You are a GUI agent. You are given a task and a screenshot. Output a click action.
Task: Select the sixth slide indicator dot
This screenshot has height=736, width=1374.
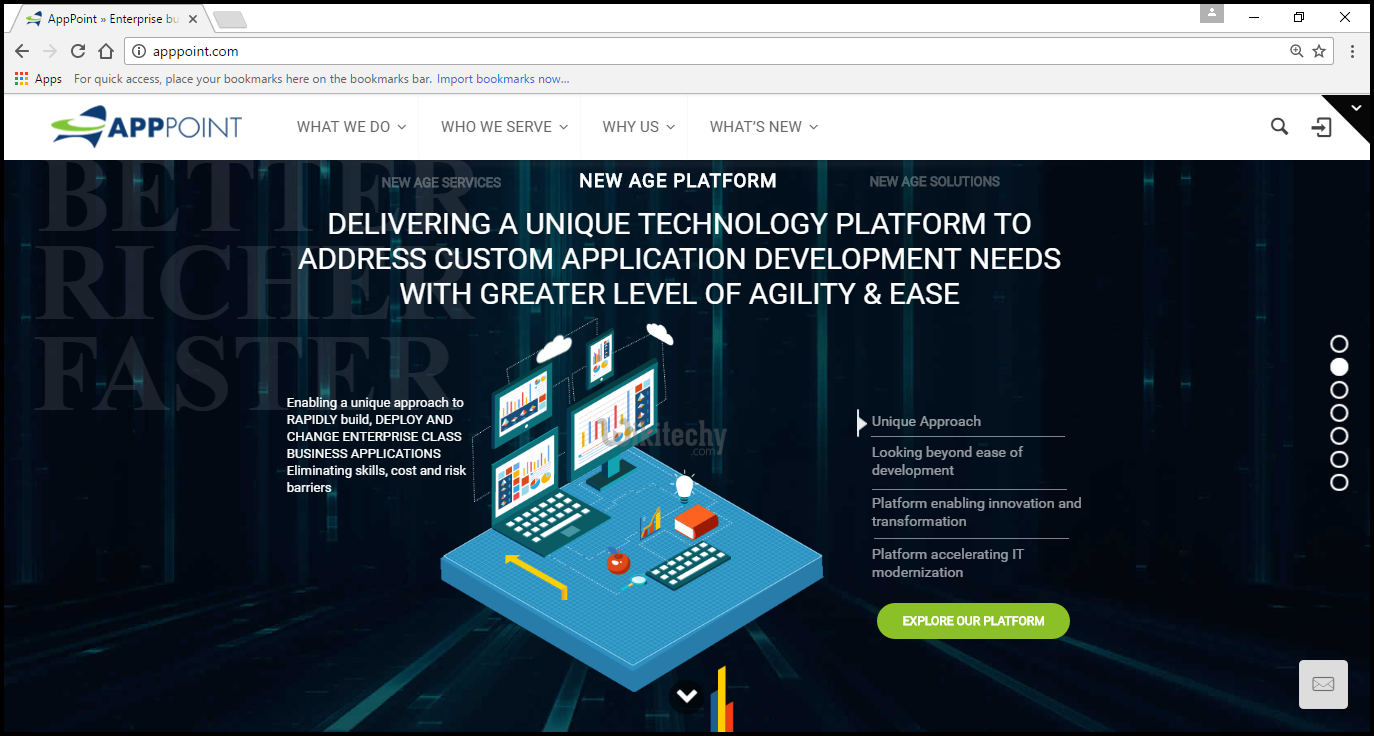click(1339, 459)
